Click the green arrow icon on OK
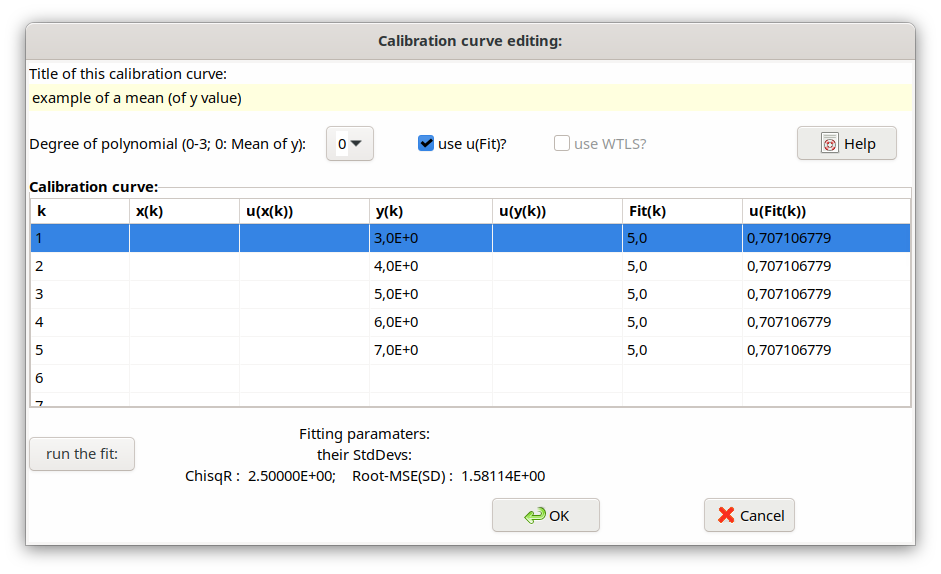Image resolution: width=941 pixels, height=574 pixels. pos(535,515)
